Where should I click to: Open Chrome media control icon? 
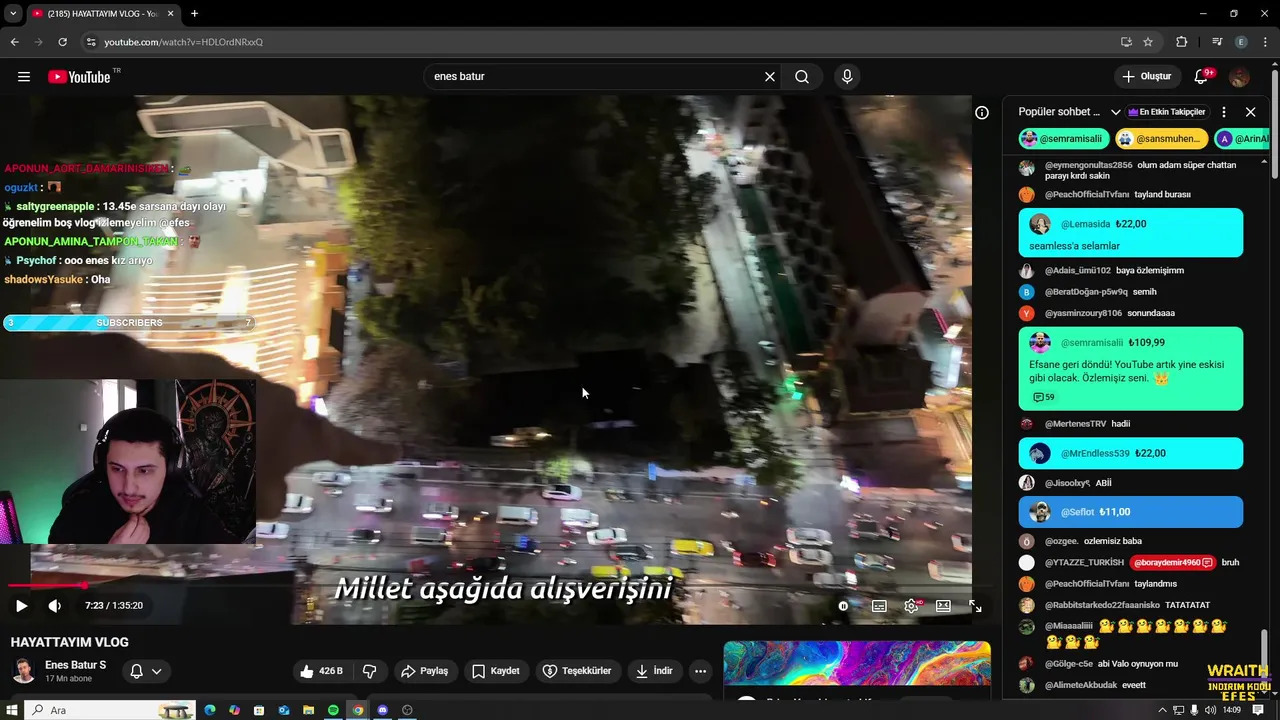pyautogui.click(x=1217, y=42)
